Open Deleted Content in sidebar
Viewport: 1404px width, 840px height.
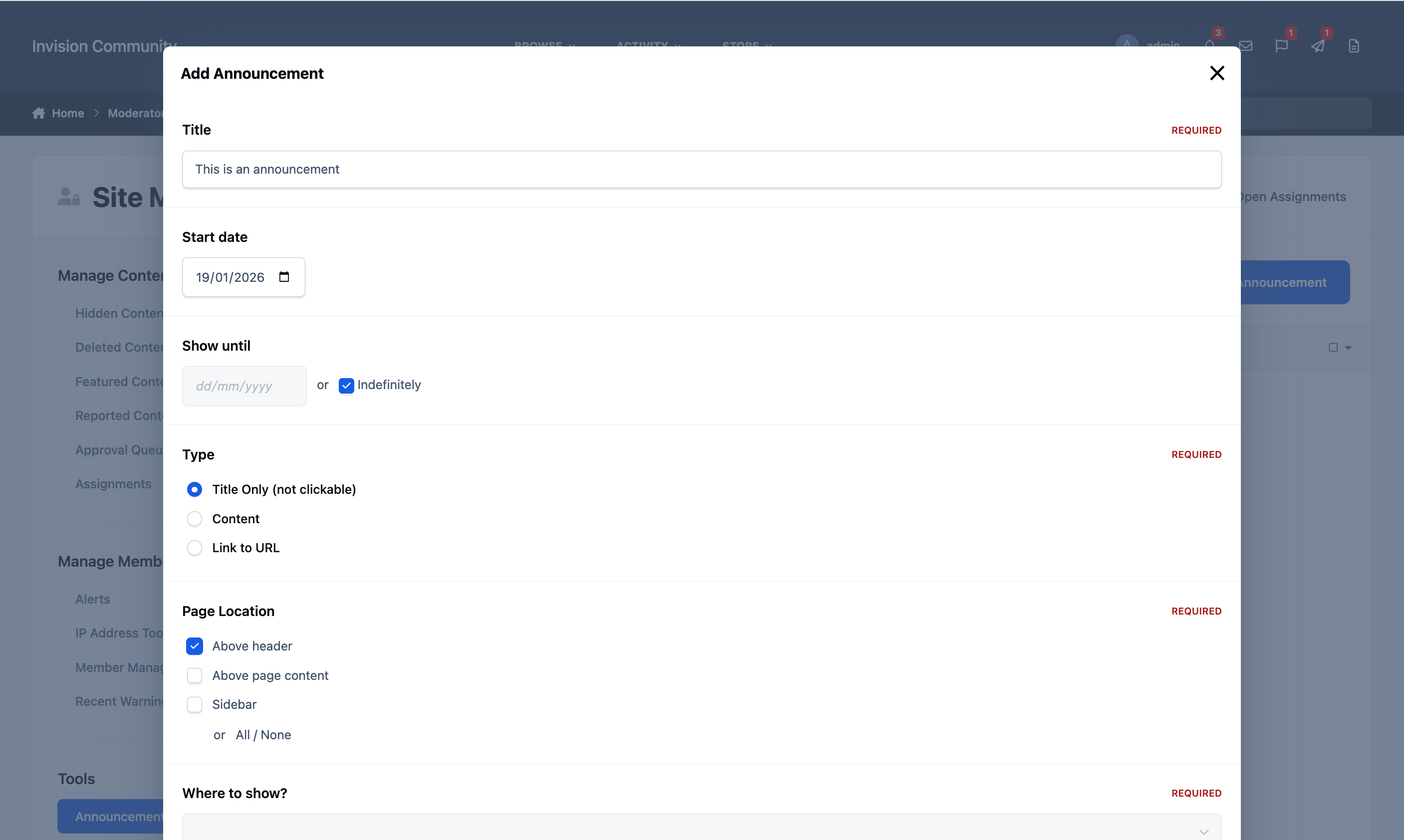pos(119,347)
